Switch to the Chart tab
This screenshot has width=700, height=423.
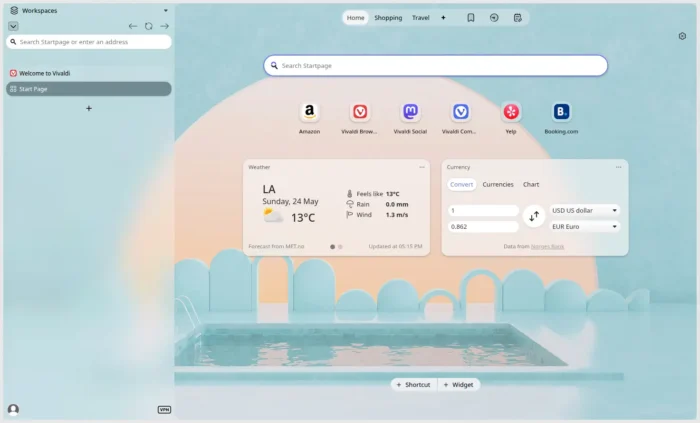point(531,184)
